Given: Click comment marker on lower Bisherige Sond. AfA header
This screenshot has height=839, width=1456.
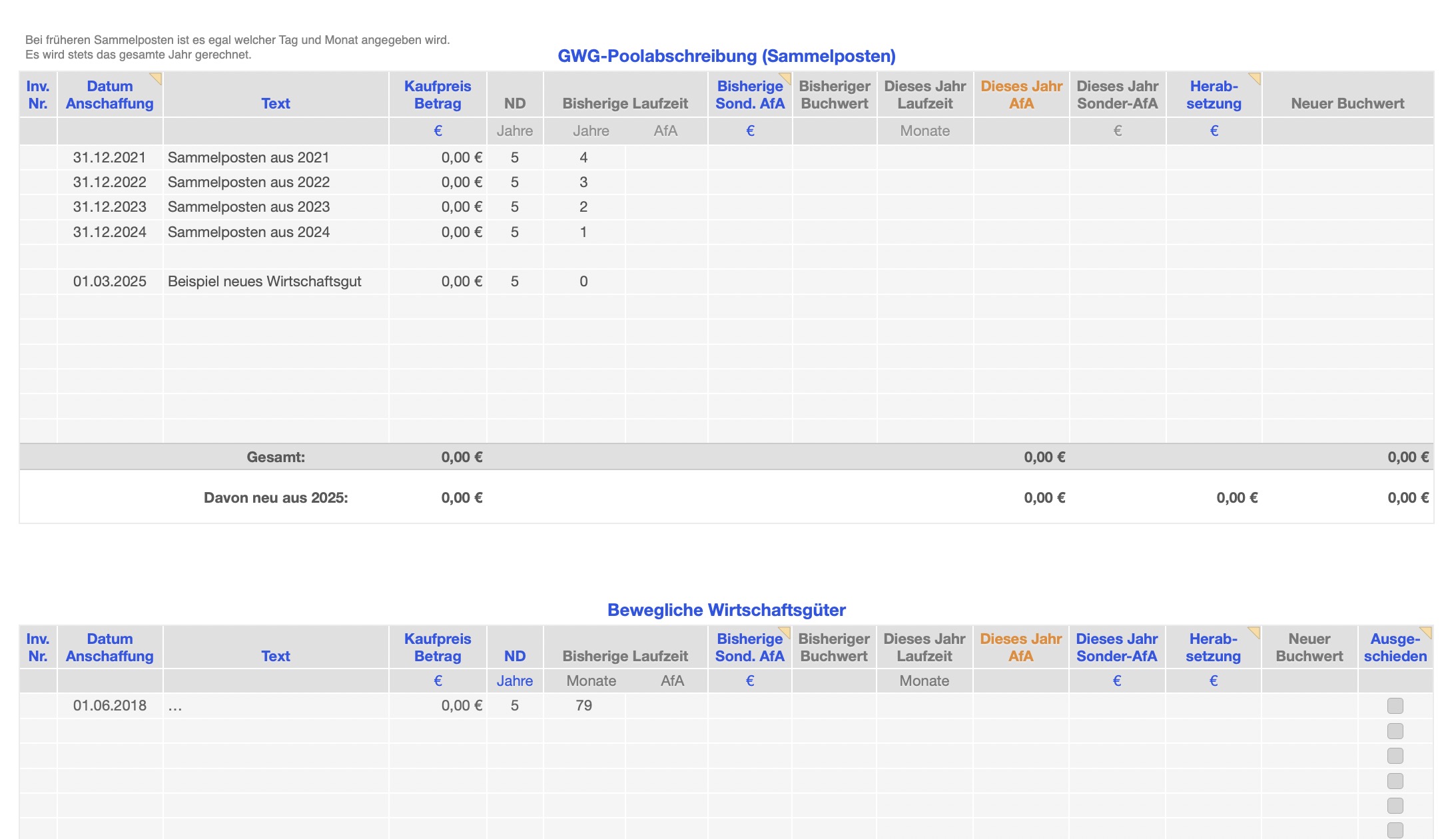Looking at the screenshot, I should pyautogui.click(x=785, y=631).
